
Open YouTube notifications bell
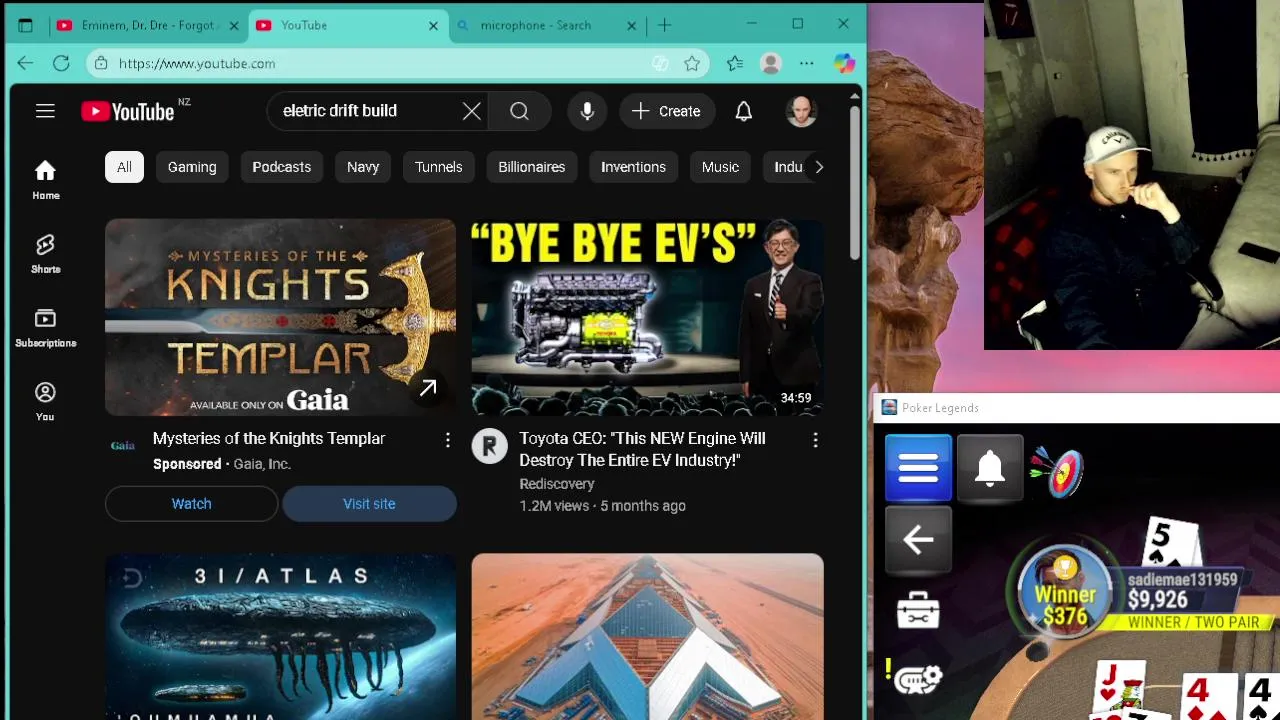(x=743, y=111)
